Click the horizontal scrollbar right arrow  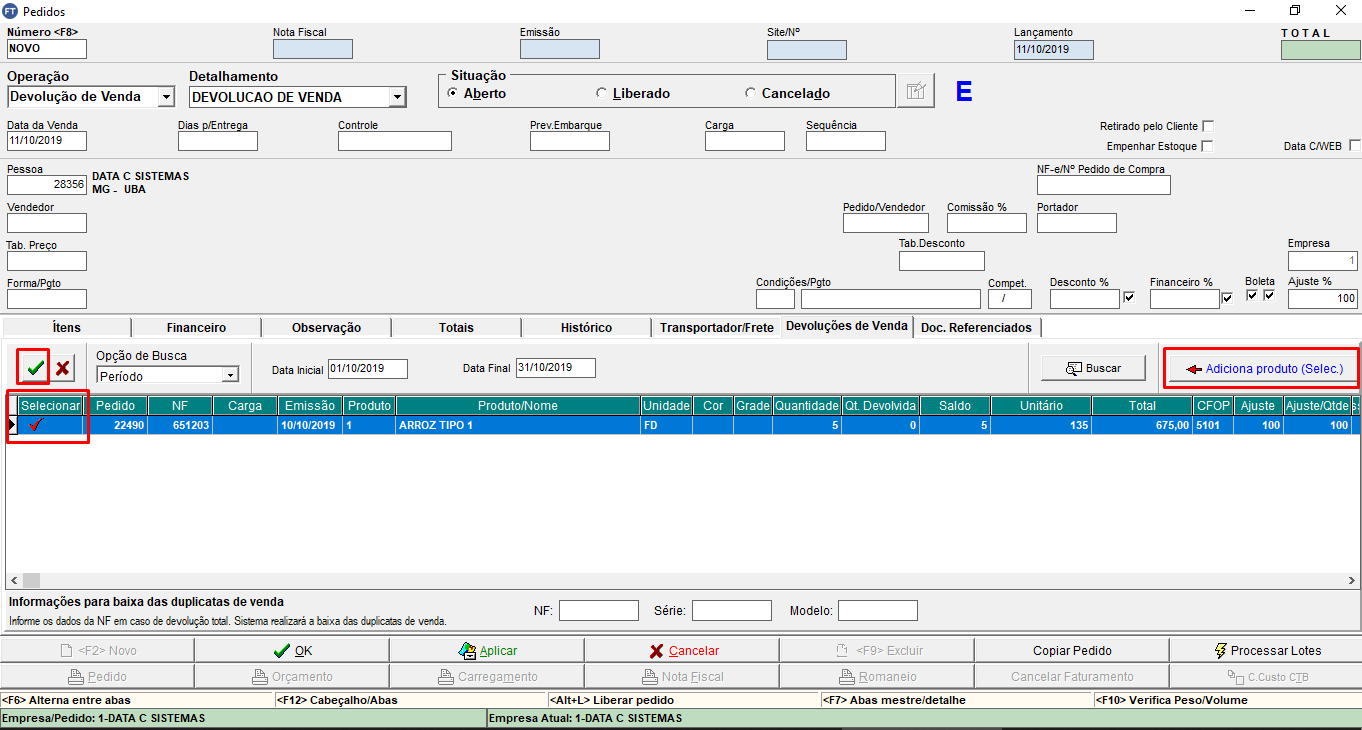click(1352, 580)
